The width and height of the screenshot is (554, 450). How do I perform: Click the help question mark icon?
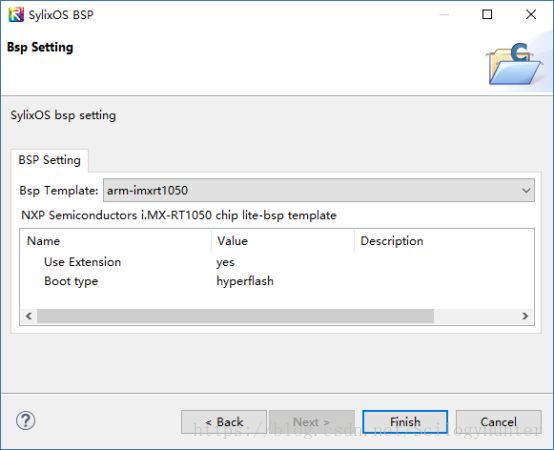tap(25, 420)
